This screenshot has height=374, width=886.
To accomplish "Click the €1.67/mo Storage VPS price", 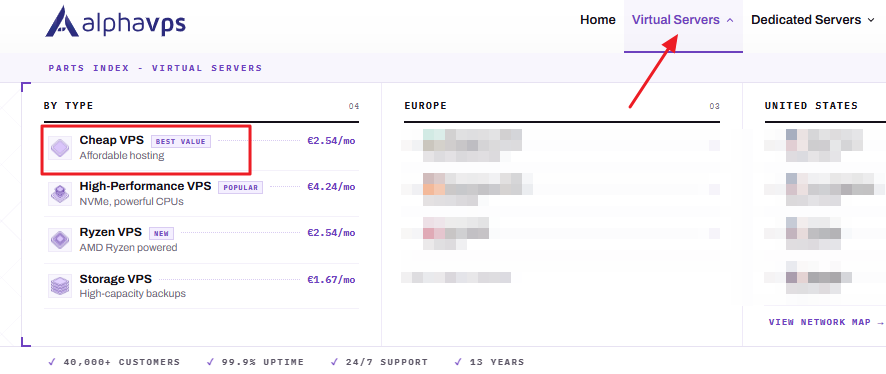I will (x=331, y=280).
